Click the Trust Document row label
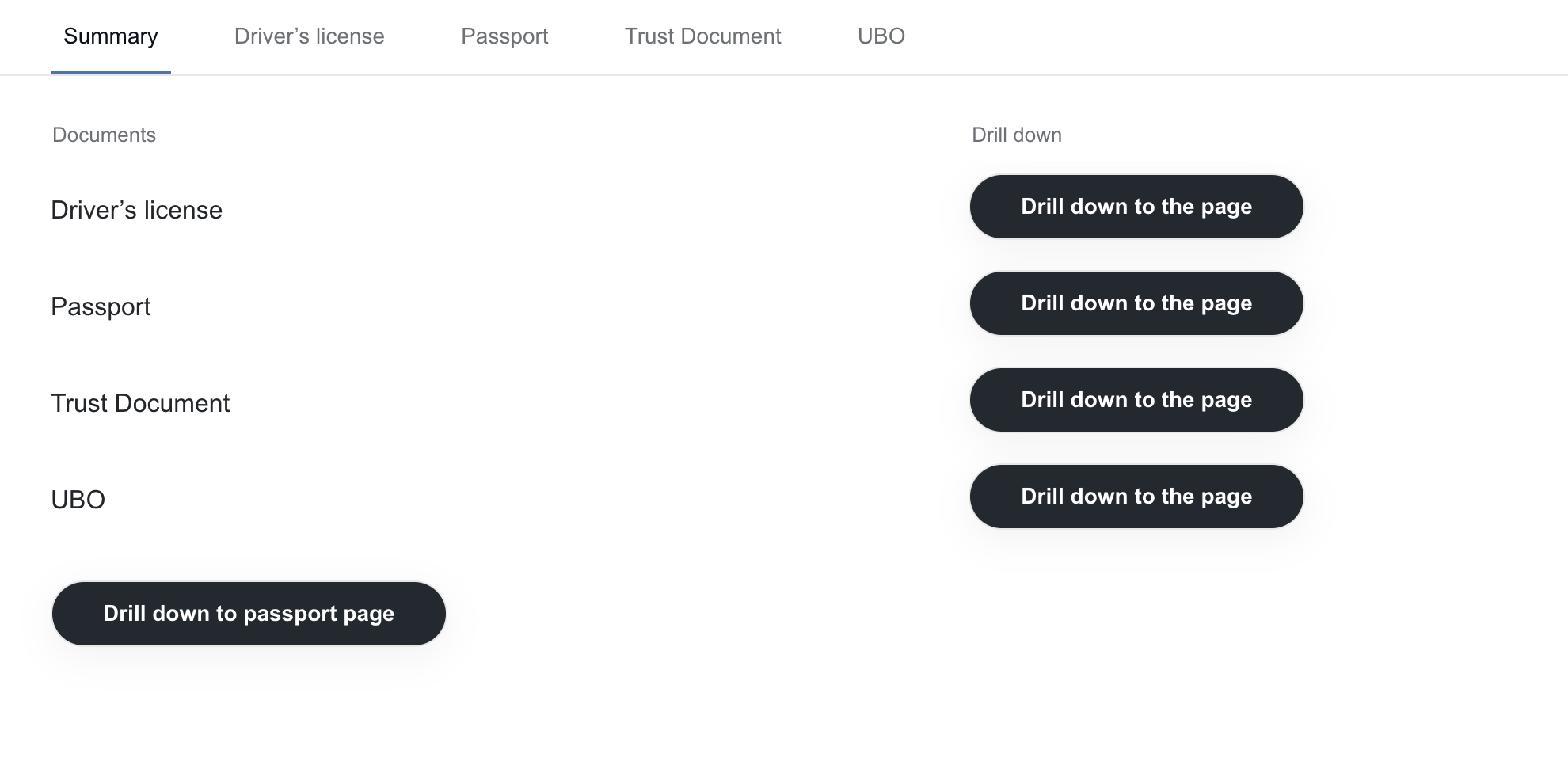The height and width of the screenshot is (765, 1568). coord(140,403)
